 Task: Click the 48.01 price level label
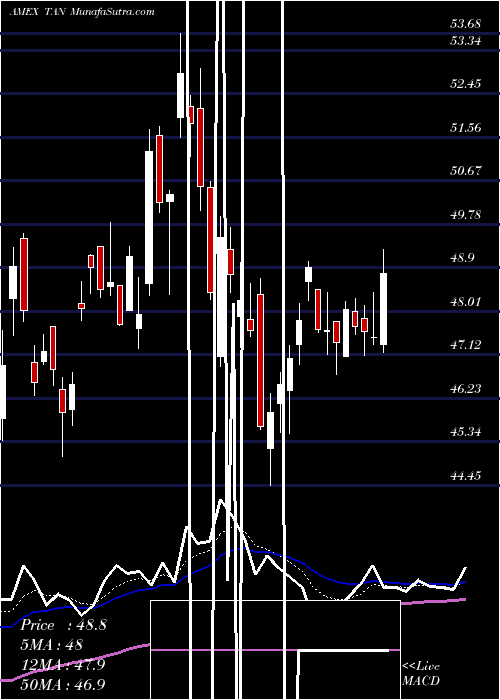tap(466, 301)
